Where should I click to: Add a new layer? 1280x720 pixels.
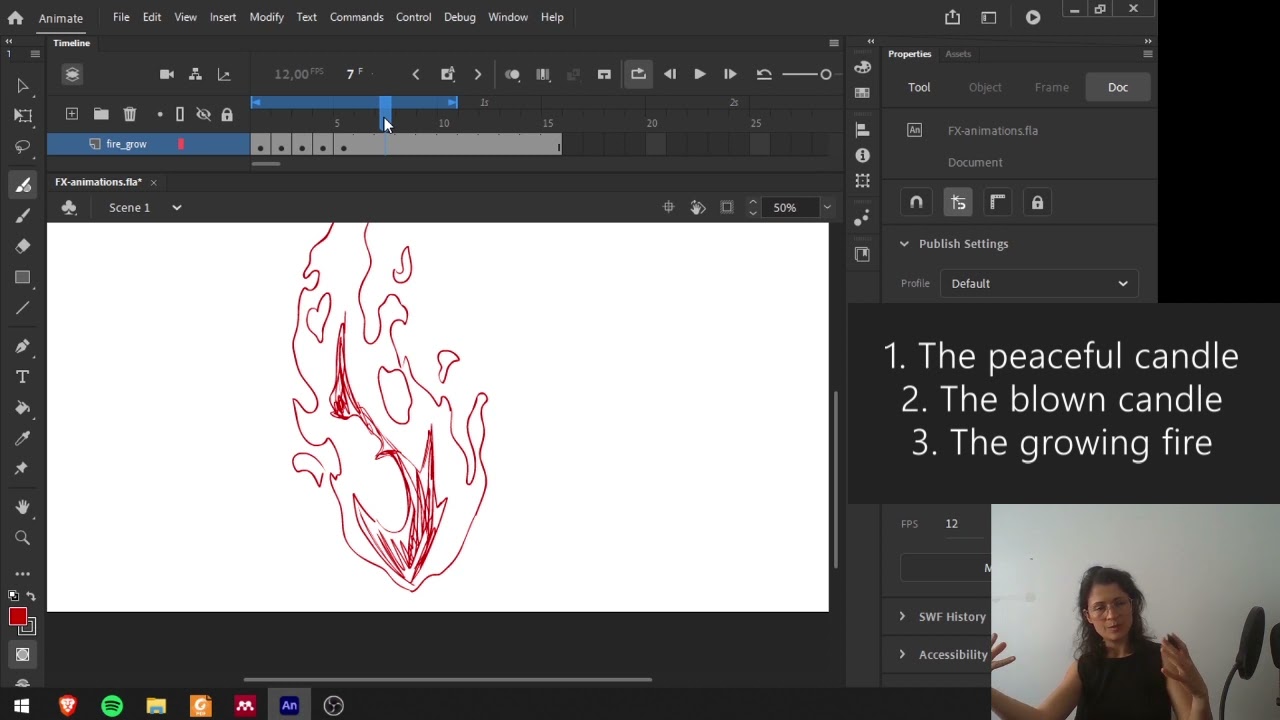click(72, 114)
